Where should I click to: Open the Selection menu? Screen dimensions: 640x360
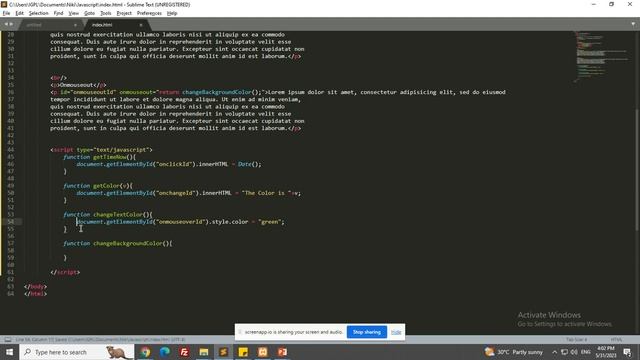(x=38, y=13)
